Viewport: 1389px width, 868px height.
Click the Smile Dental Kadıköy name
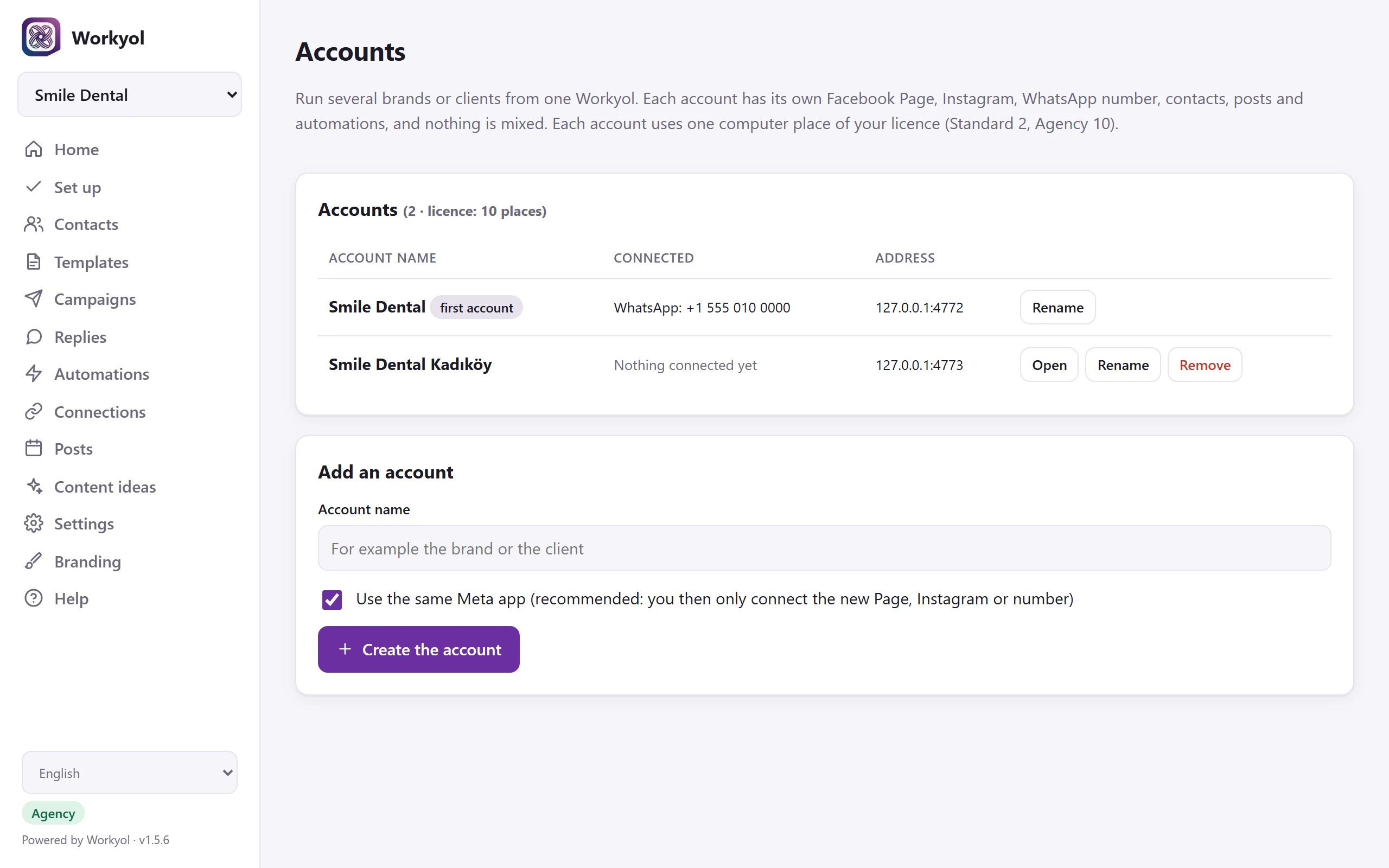tap(410, 365)
